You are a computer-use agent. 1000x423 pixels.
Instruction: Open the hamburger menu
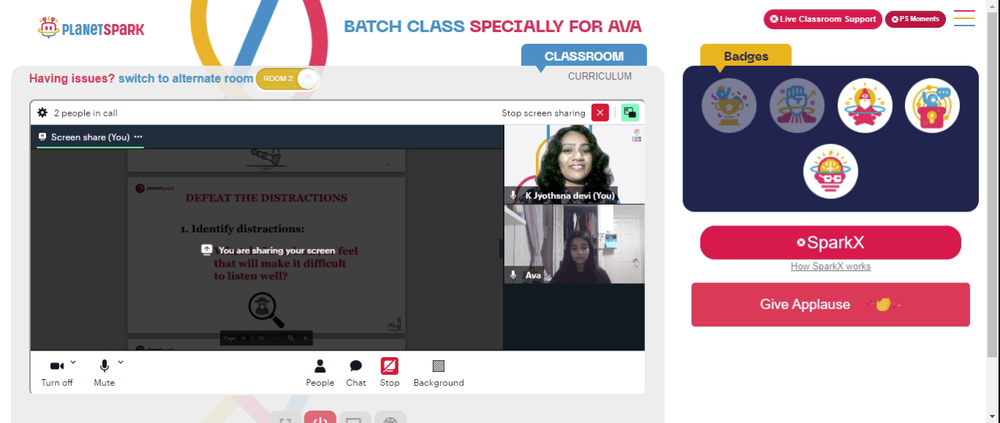click(x=964, y=18)
